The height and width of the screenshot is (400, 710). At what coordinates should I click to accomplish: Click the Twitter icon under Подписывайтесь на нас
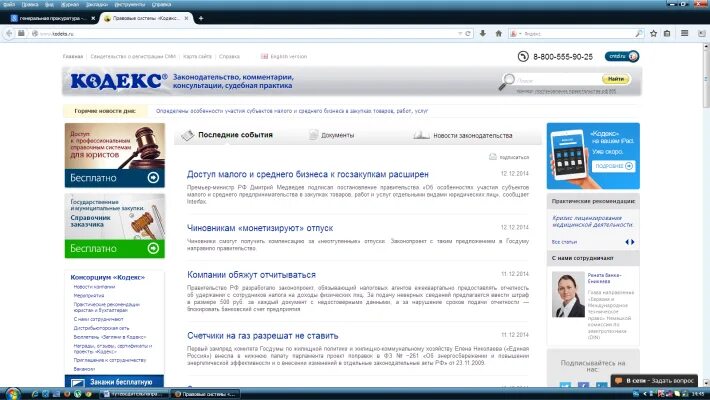pos(565,386)
